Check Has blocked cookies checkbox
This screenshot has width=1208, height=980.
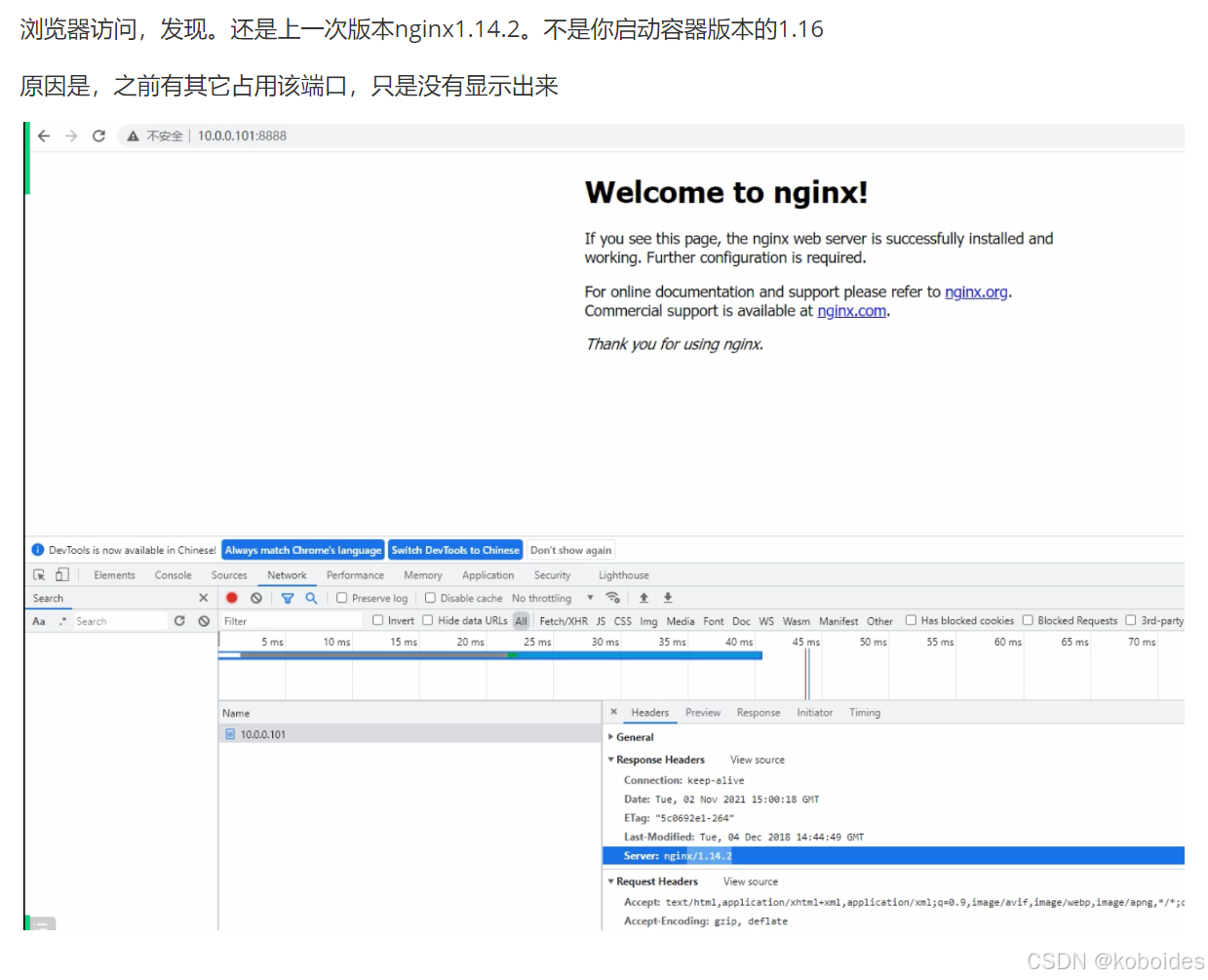coord(911,620)
